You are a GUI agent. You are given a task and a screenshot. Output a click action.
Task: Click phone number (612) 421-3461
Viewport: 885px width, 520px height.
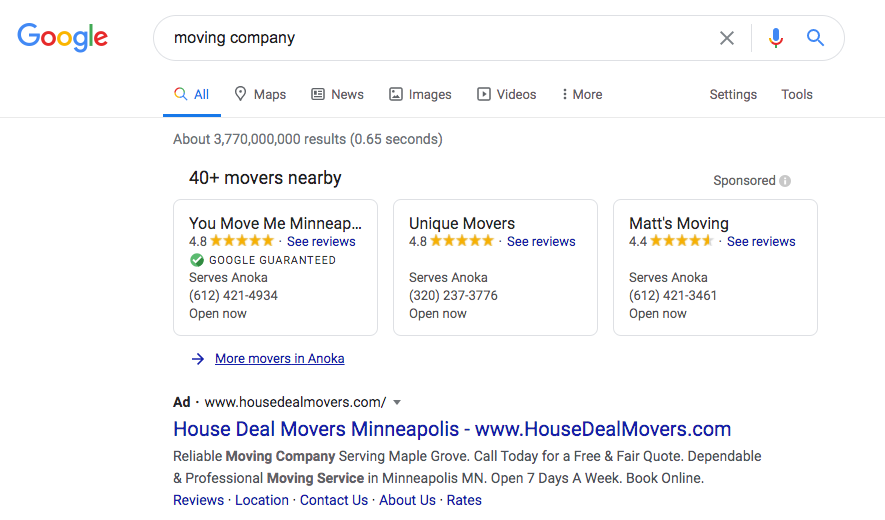(x=673, y=295)
